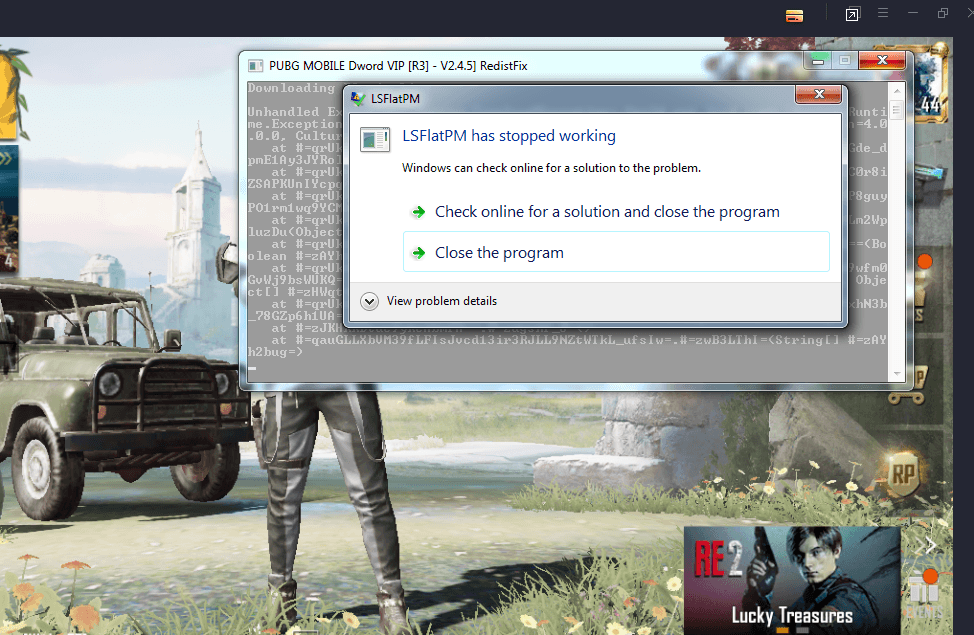
Task: Click the arrow icon beside Close the program
Action: [x=419, y=253]
